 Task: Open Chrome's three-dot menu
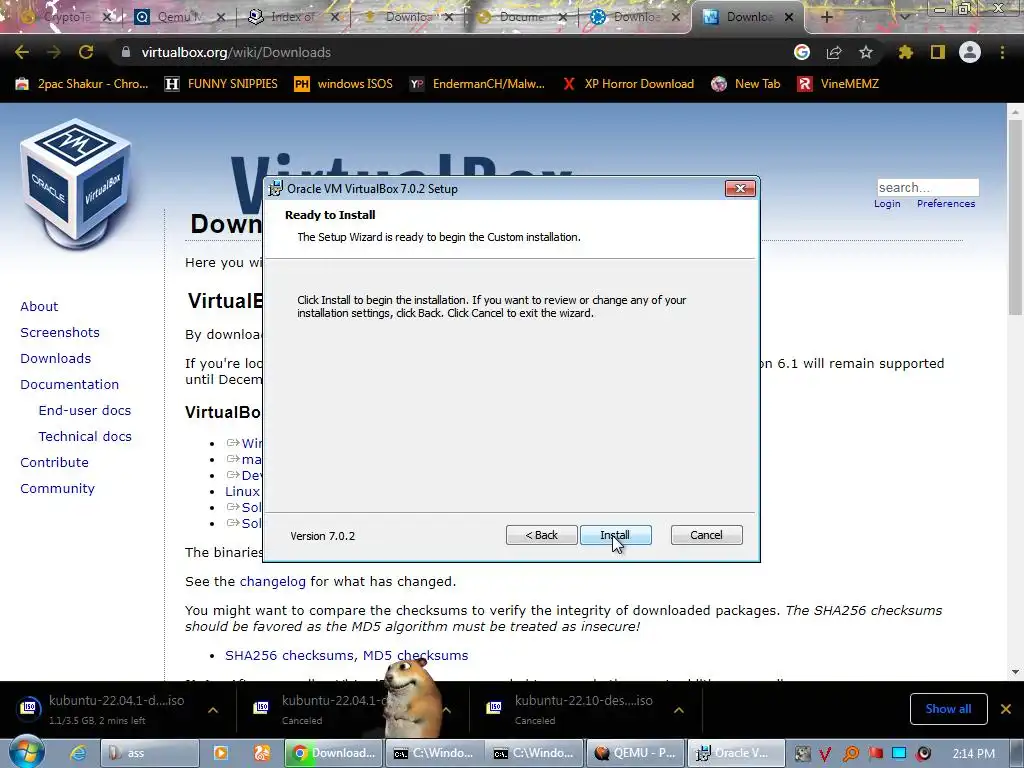pos(1002,52)
